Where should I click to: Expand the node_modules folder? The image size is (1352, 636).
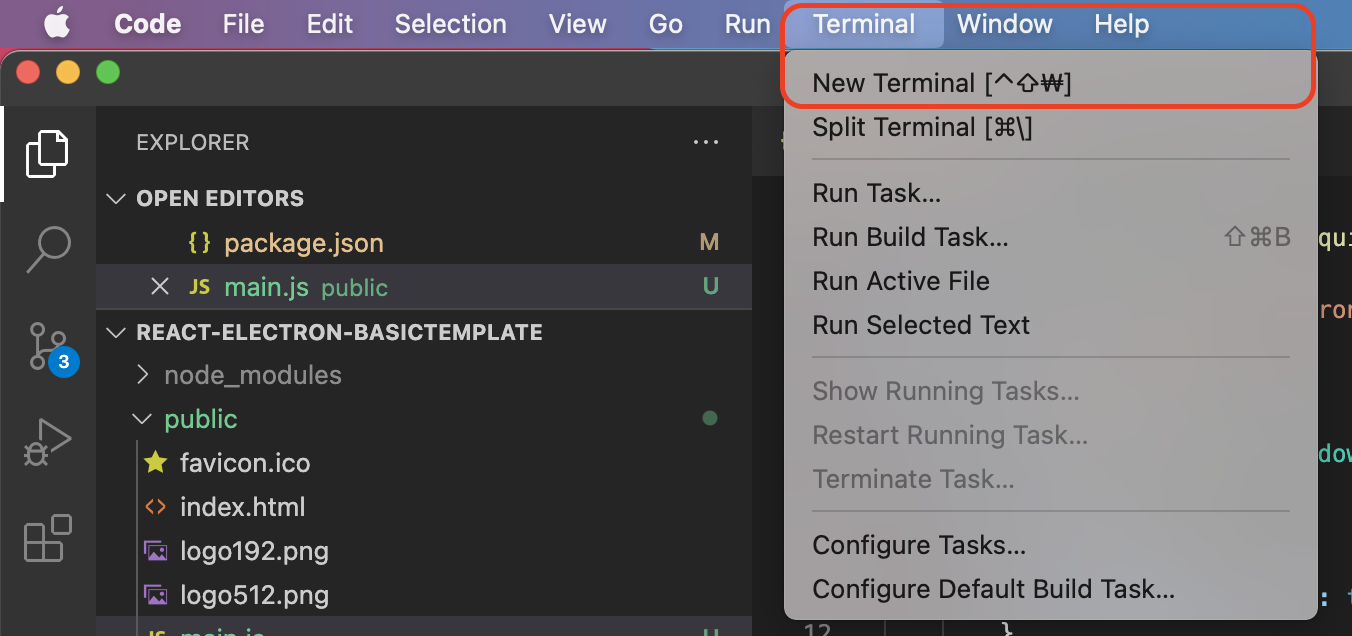(x=143, y=375)
